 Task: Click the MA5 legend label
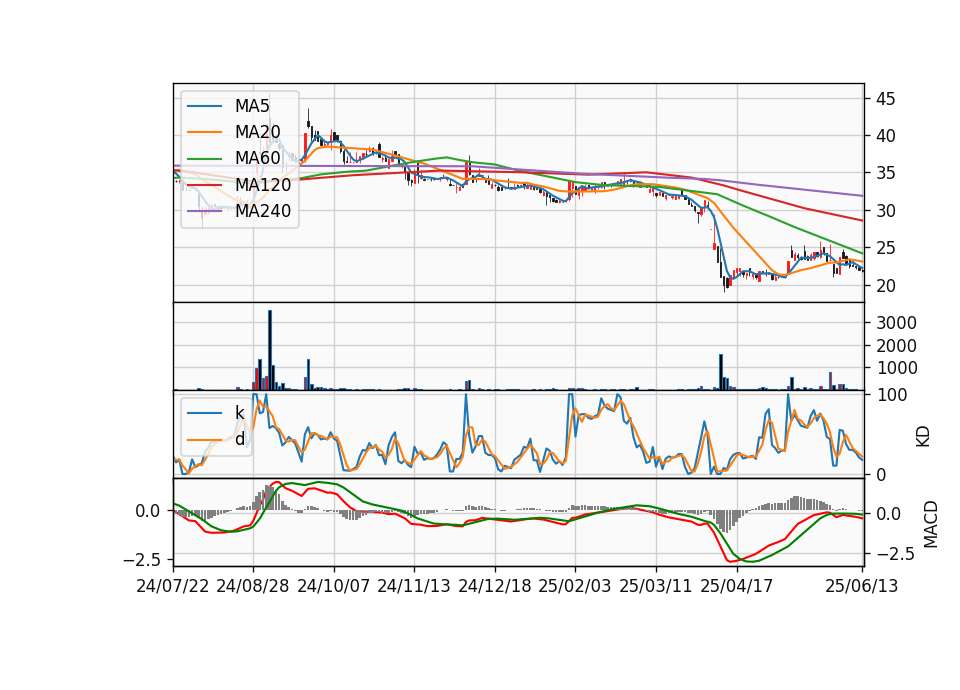pyautogui.click(x=252, y=106)
